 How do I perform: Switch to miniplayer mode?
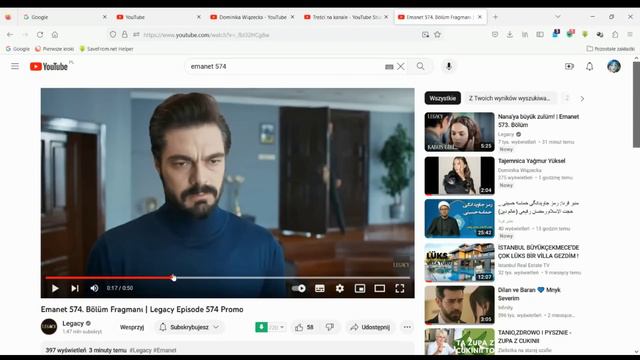click(360, 289)
